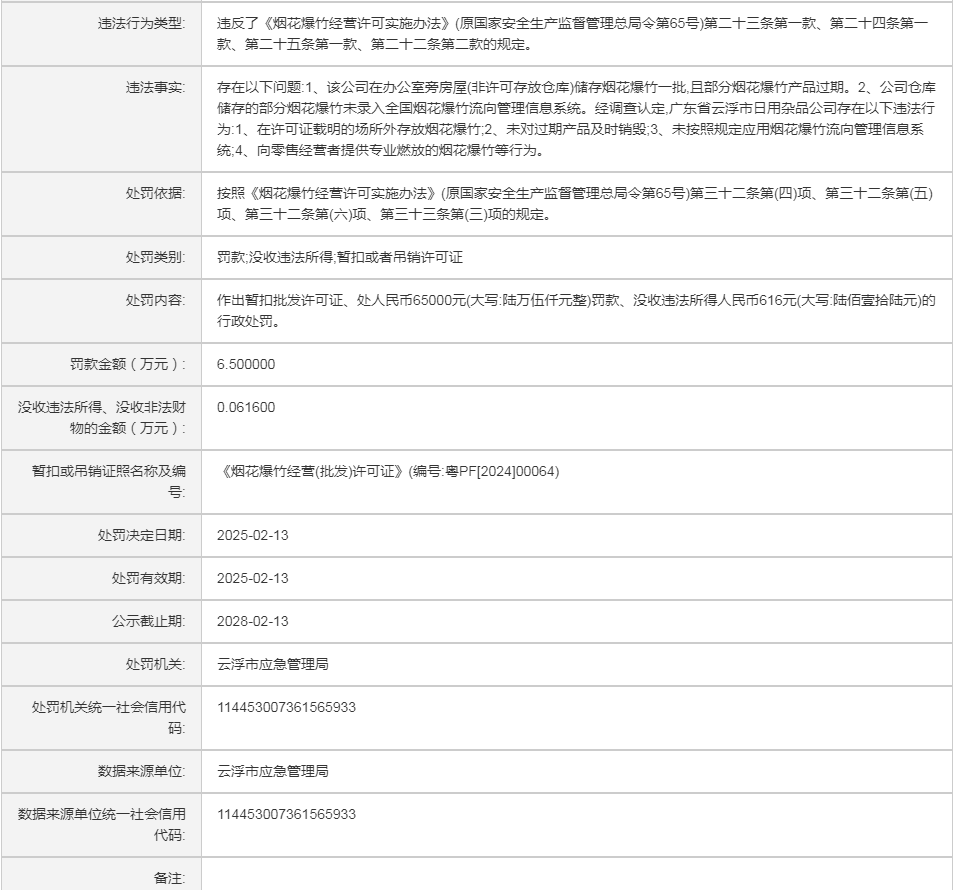
Task: Click the empty 备注 value cell
Action: (575, 876)
